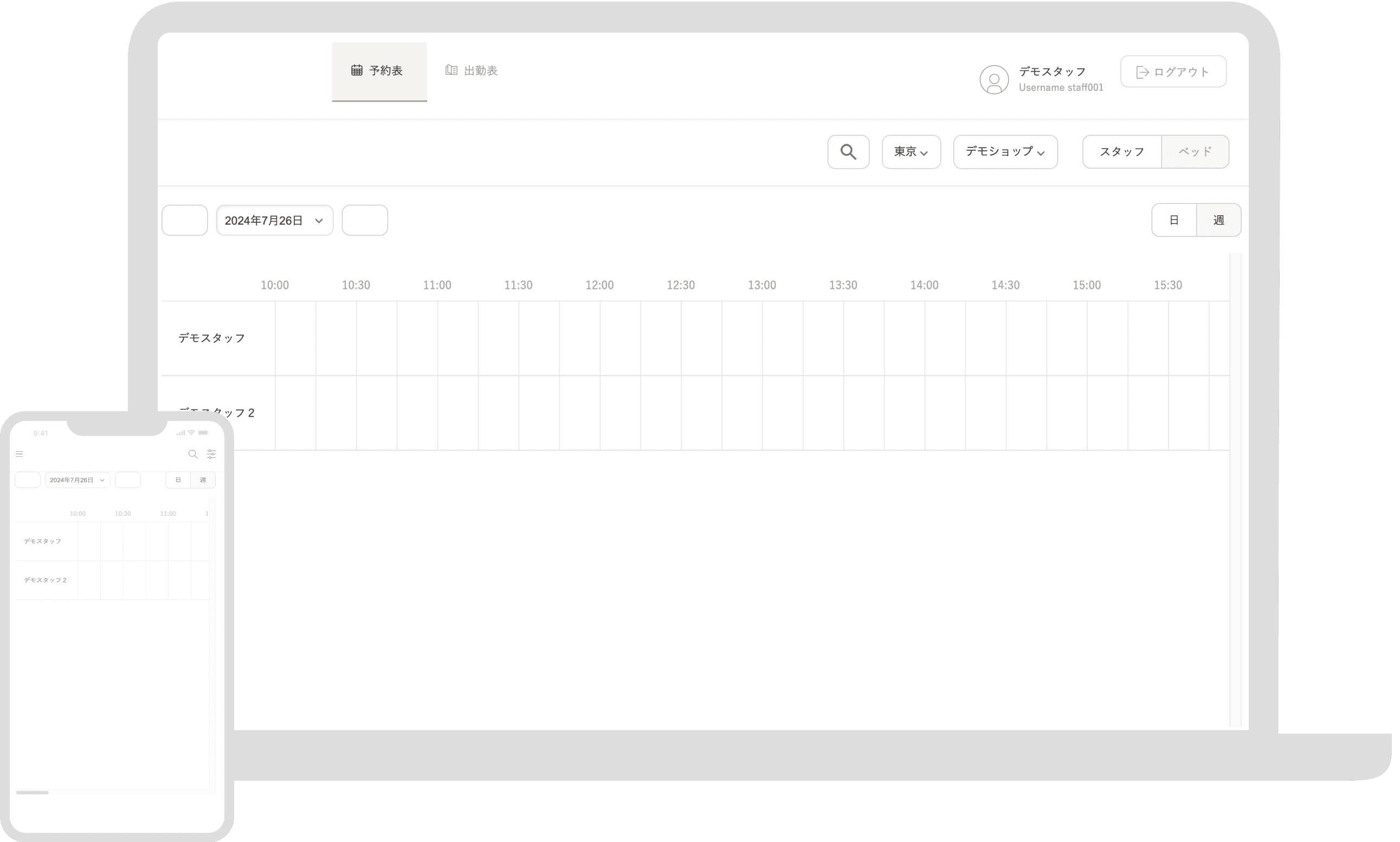The height and width of the screenshot is (842, 1400).
Task: Click デモスタッフ's 10:00 time slot cell
Action: point(295,338)
